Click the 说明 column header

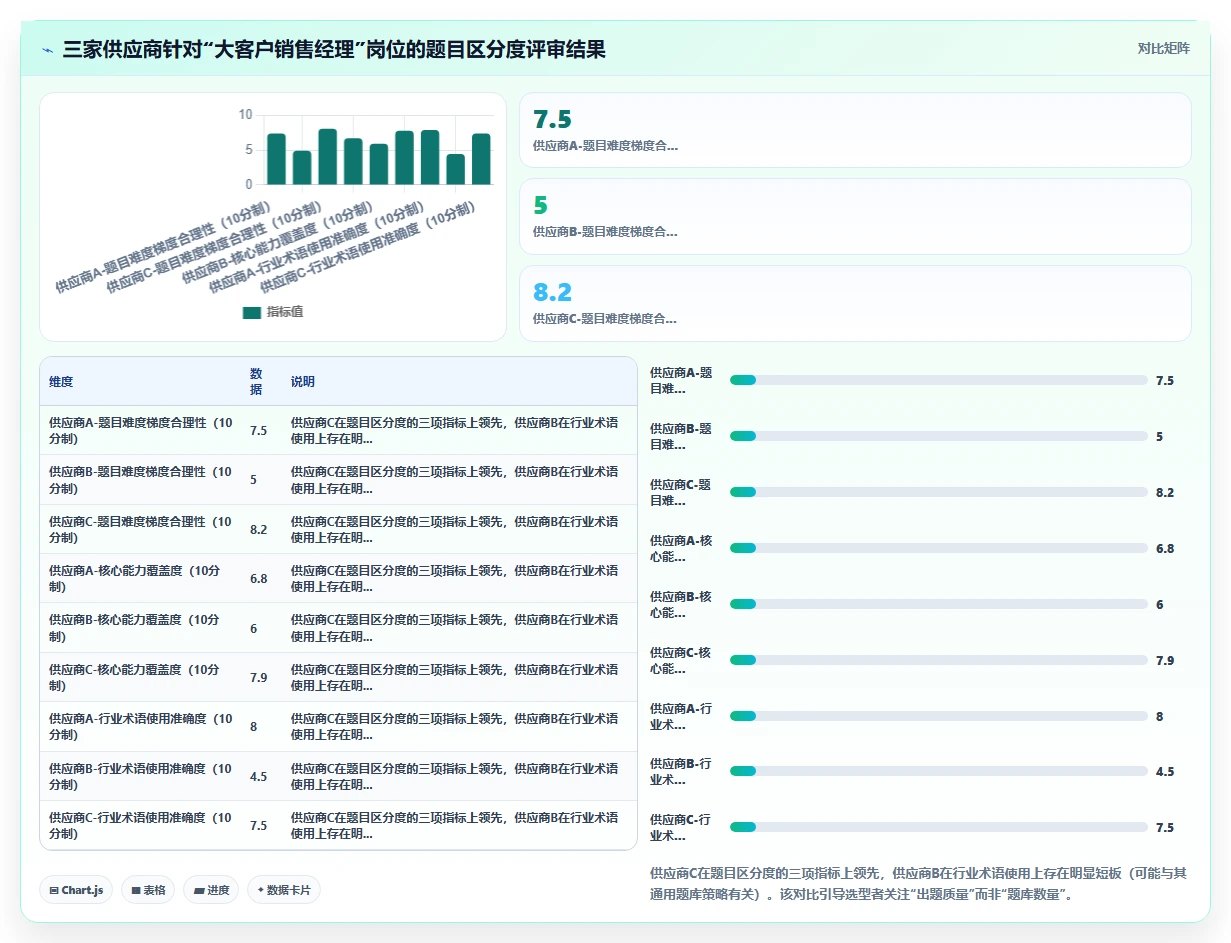[x=303, y=382]
